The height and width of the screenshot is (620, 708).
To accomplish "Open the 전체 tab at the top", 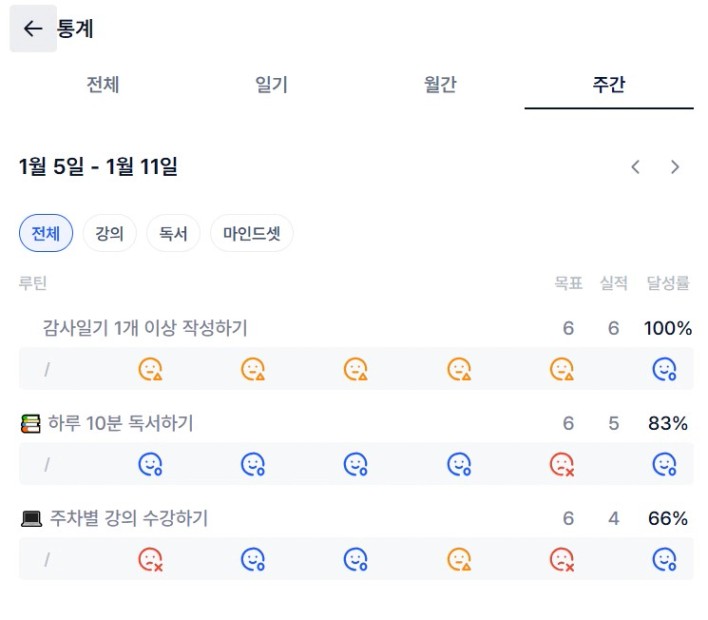I will [103, 85].
